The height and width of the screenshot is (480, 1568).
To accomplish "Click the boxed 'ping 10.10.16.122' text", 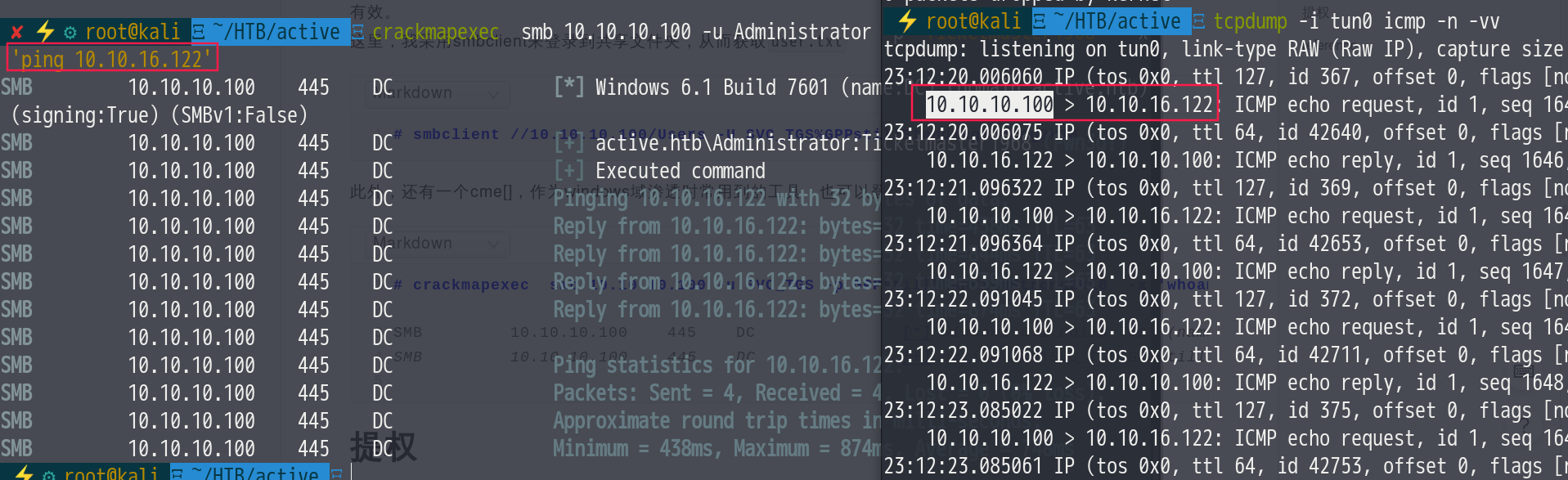I will click(112, 59).
